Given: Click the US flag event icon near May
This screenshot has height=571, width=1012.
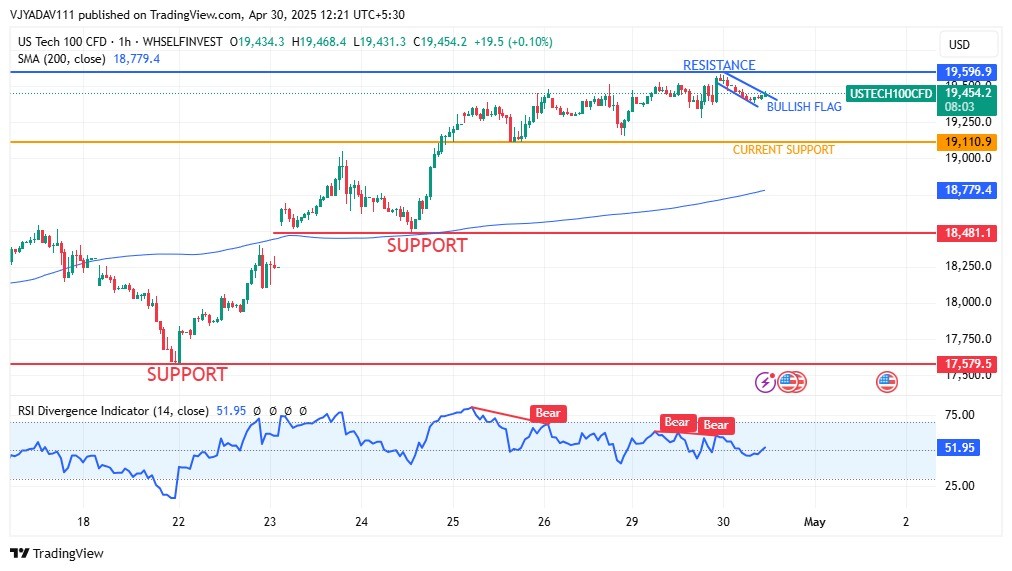Looking at the screenshot, I should point(887,381).
